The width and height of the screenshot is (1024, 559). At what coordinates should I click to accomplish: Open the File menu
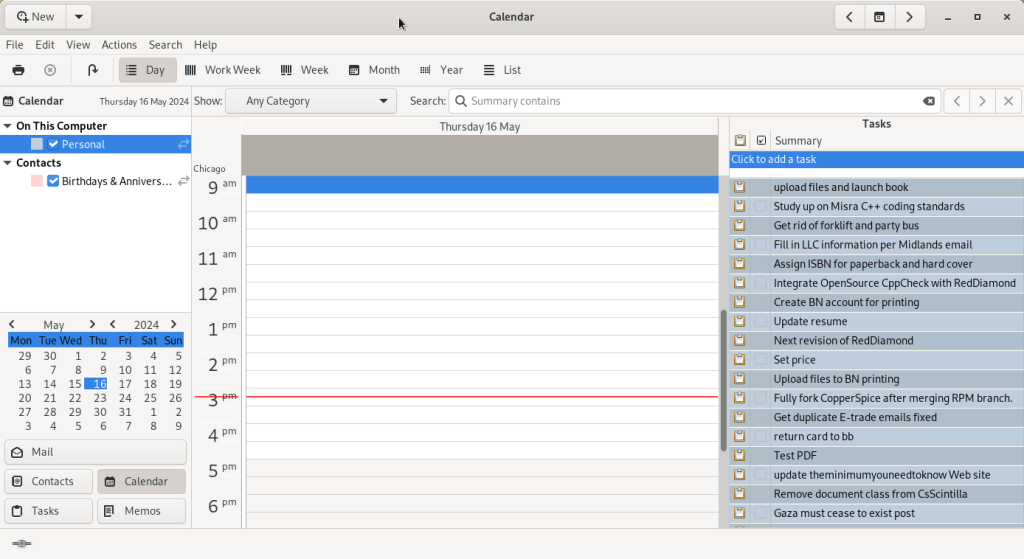coord(14,44)
